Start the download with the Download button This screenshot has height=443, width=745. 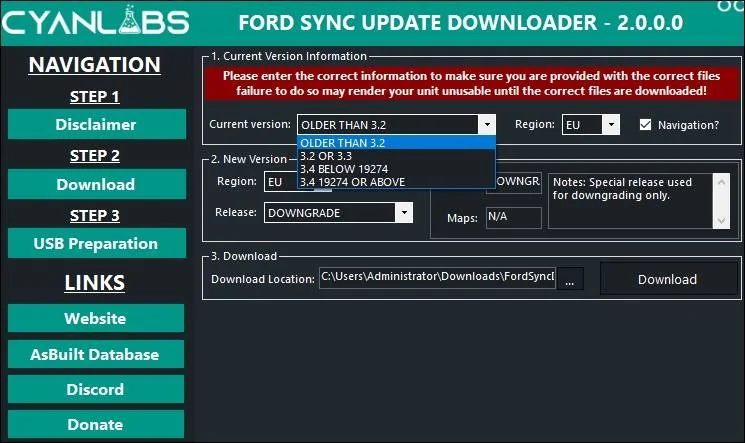(x=668, y=279)
